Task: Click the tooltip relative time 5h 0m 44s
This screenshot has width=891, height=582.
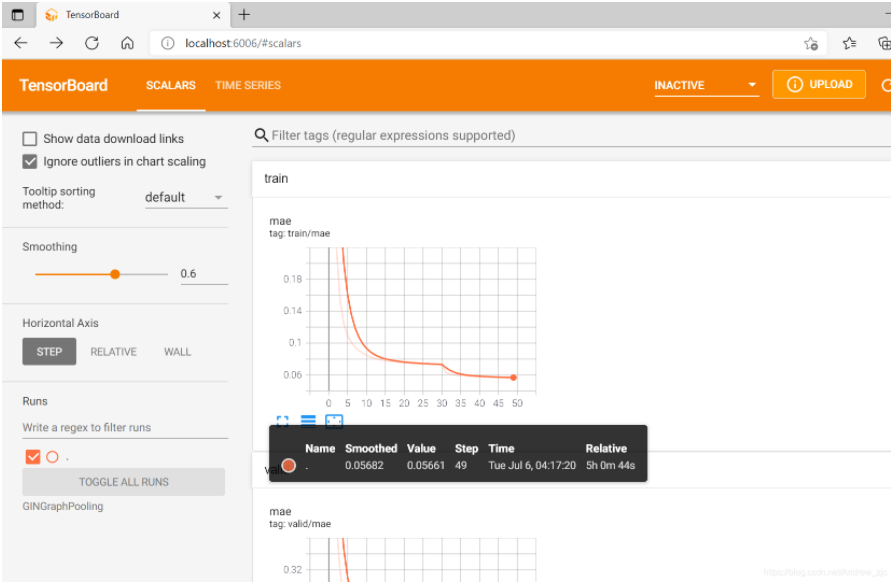Action: (x=611, y=465)
